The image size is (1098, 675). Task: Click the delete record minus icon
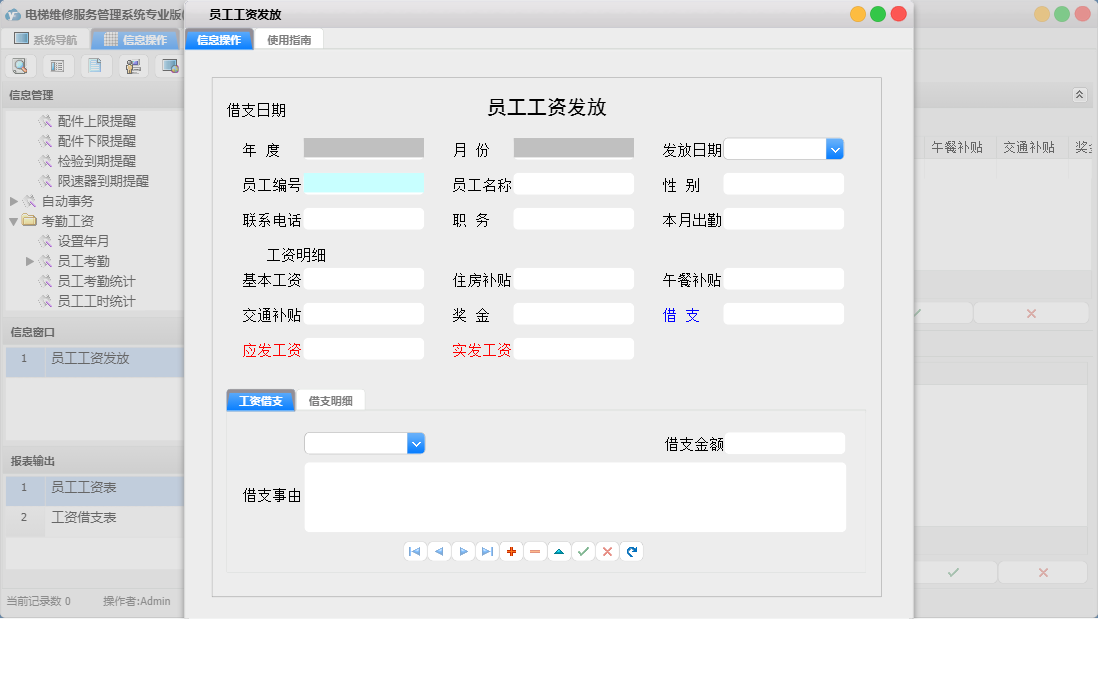coord(535,551)
